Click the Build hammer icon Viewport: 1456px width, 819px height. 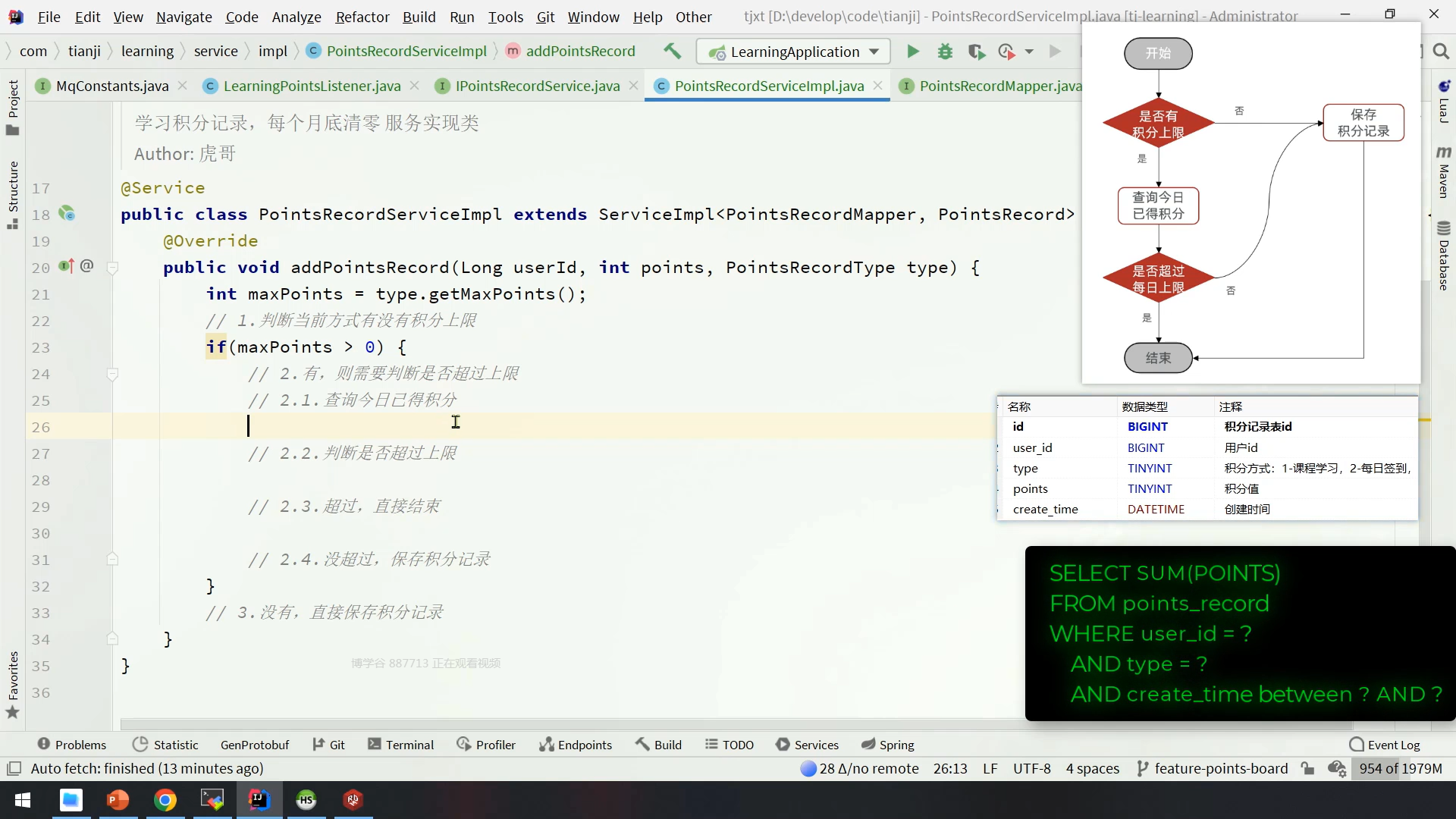pyautogui.click(x=672, y=51)
